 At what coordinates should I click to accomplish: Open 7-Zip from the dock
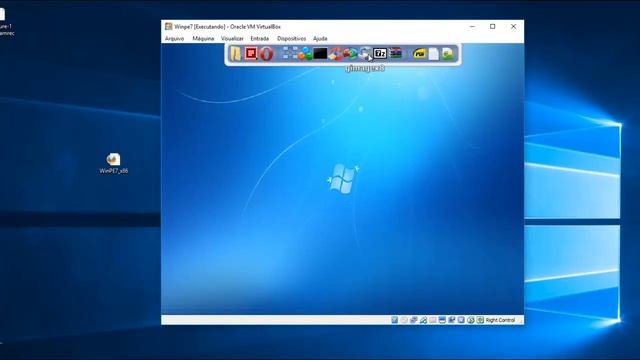[x=380, y=53]
